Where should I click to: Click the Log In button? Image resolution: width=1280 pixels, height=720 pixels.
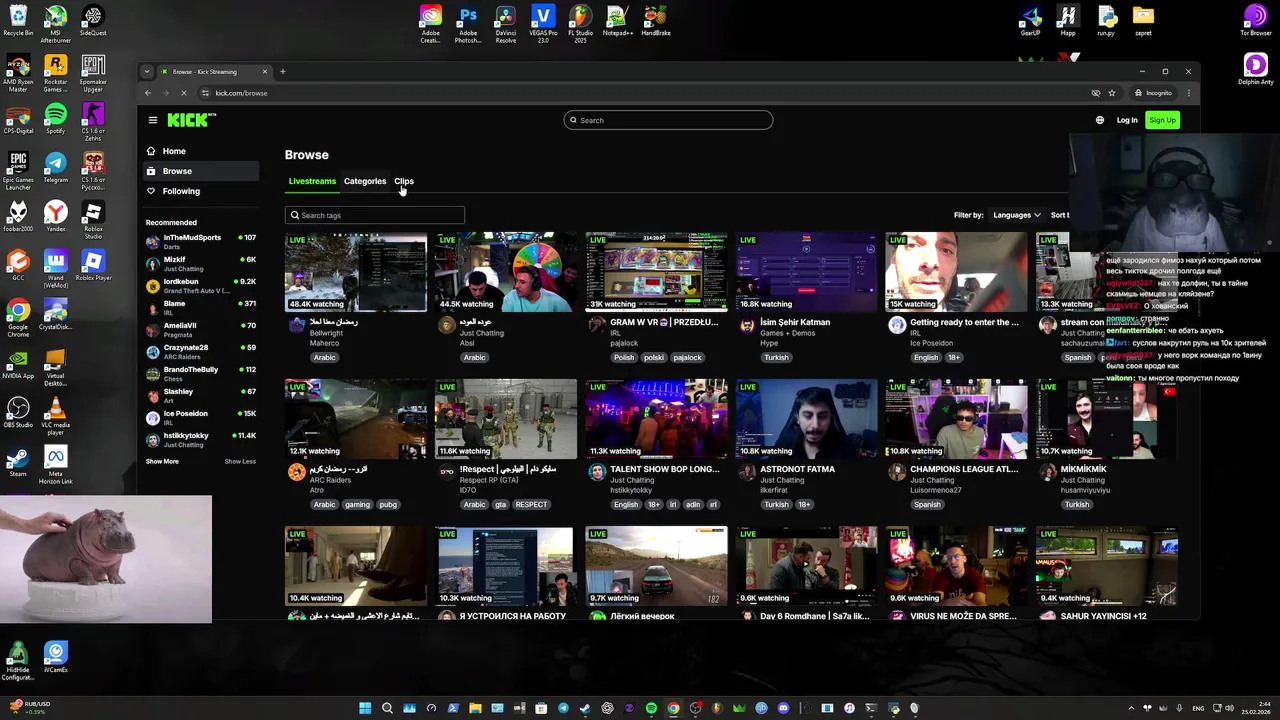(x=1127, y=120)
